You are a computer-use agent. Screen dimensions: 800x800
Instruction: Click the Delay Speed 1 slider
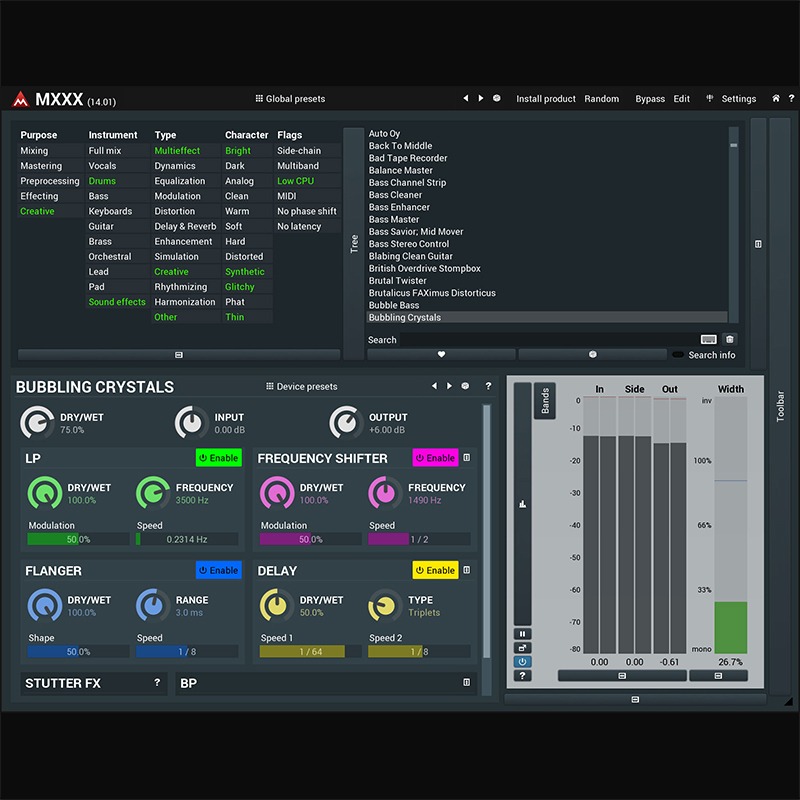[x=310, y=651]
